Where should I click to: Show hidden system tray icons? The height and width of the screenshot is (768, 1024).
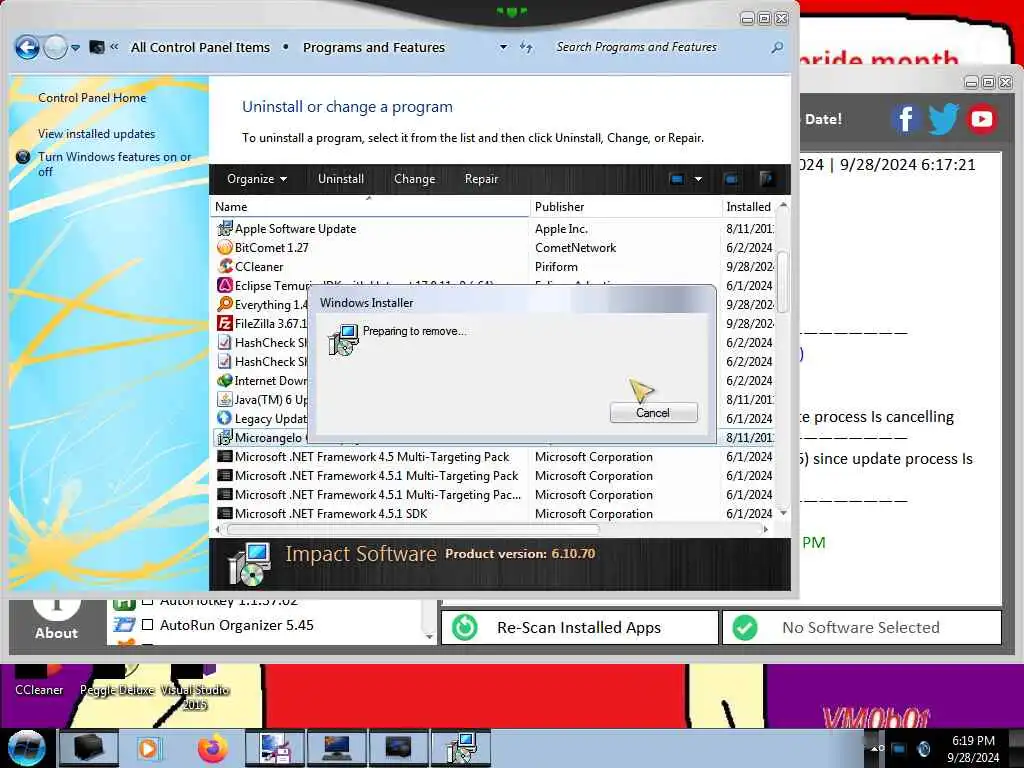(x=876, y=748)
